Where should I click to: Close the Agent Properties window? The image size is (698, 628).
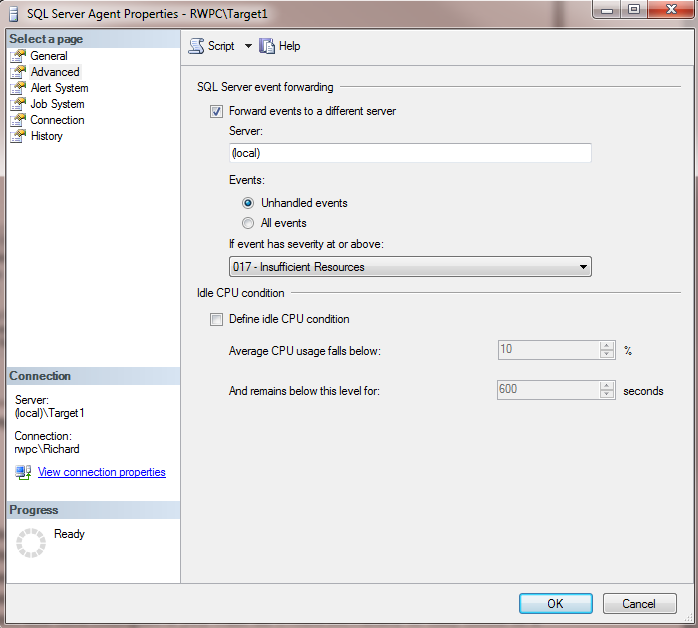tap(671, 9)
